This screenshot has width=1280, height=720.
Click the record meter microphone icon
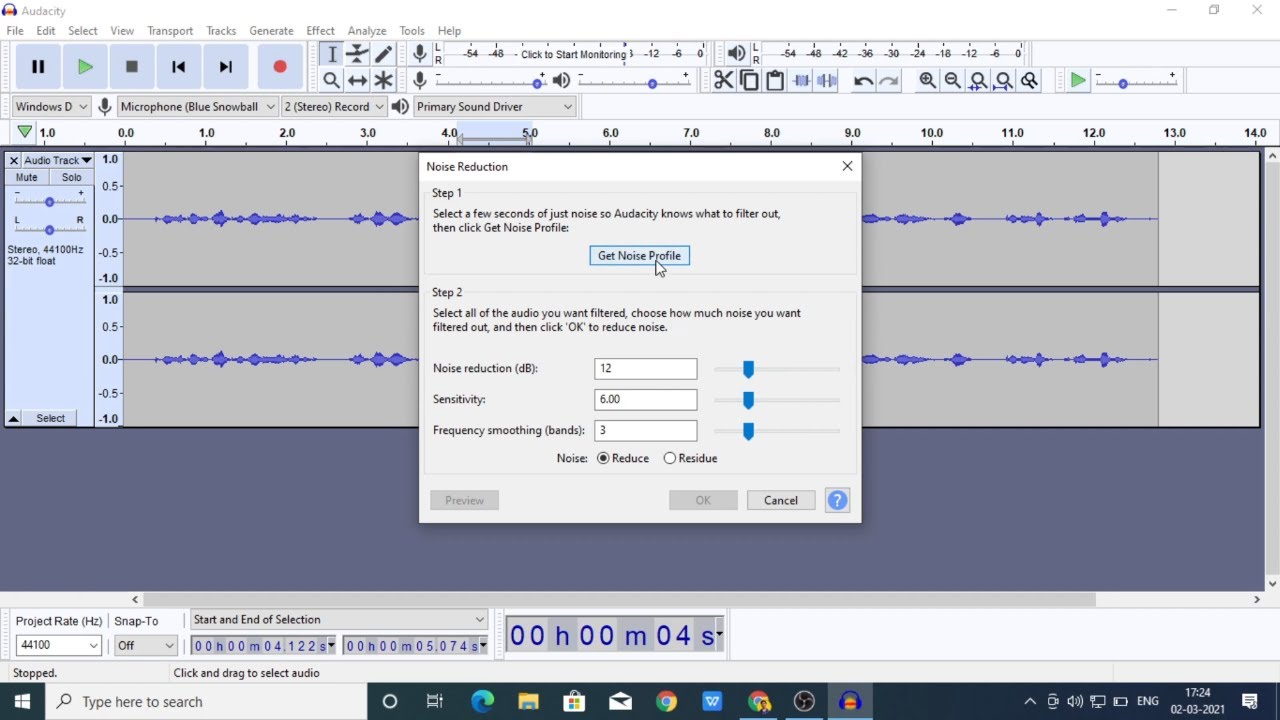pos(420,54)
